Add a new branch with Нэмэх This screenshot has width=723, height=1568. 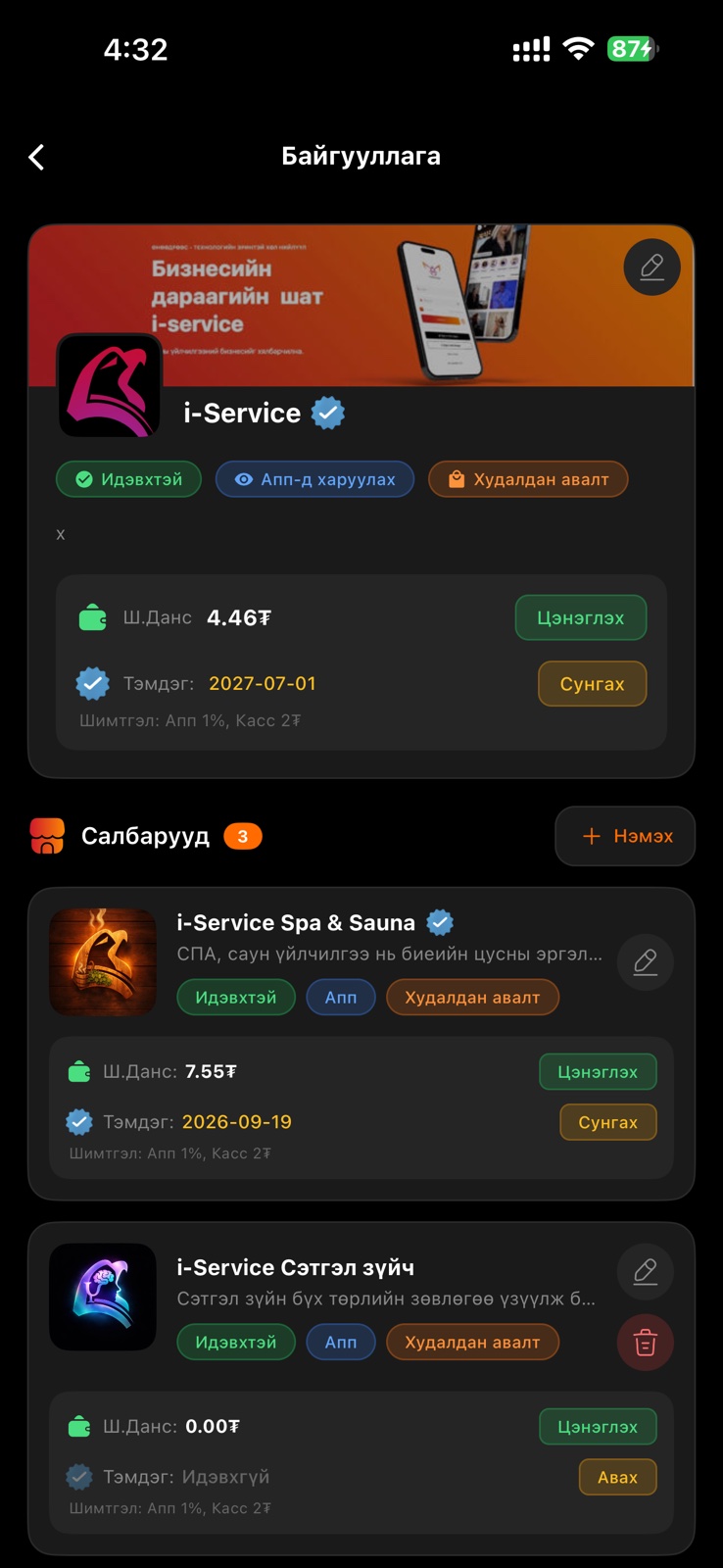click(x=625, y=836)
